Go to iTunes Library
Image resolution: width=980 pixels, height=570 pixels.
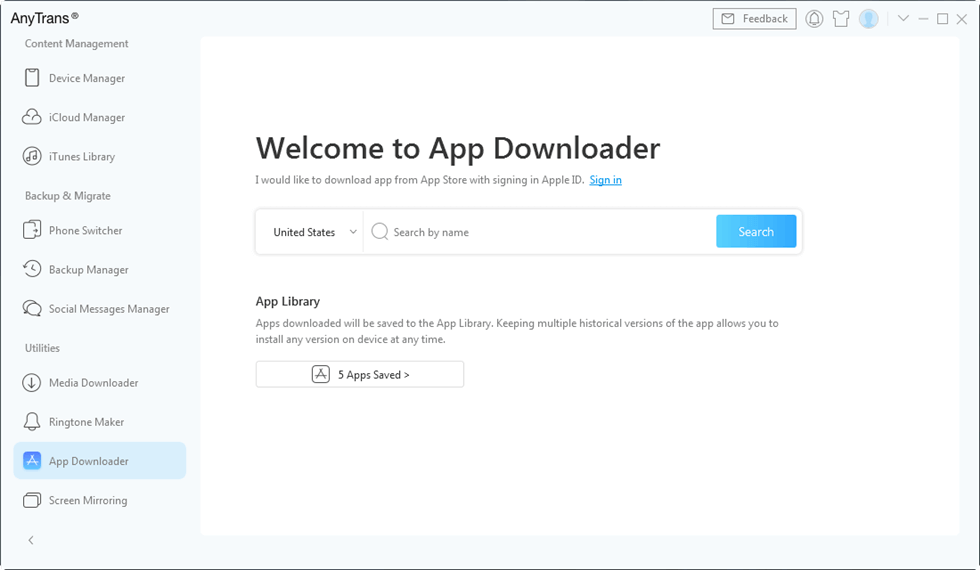pos(82,157)
